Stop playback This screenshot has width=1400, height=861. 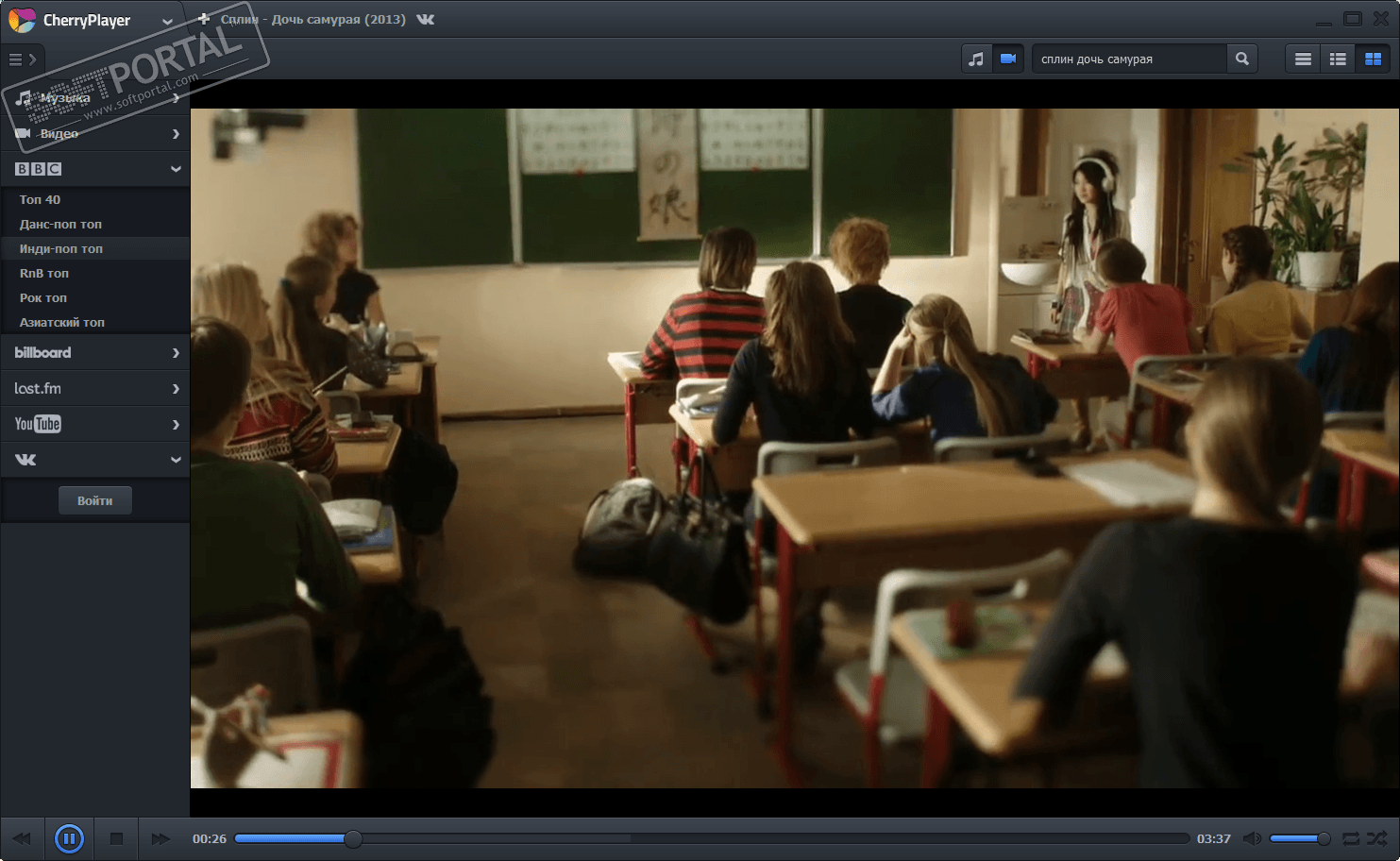[x=116, y=838]
